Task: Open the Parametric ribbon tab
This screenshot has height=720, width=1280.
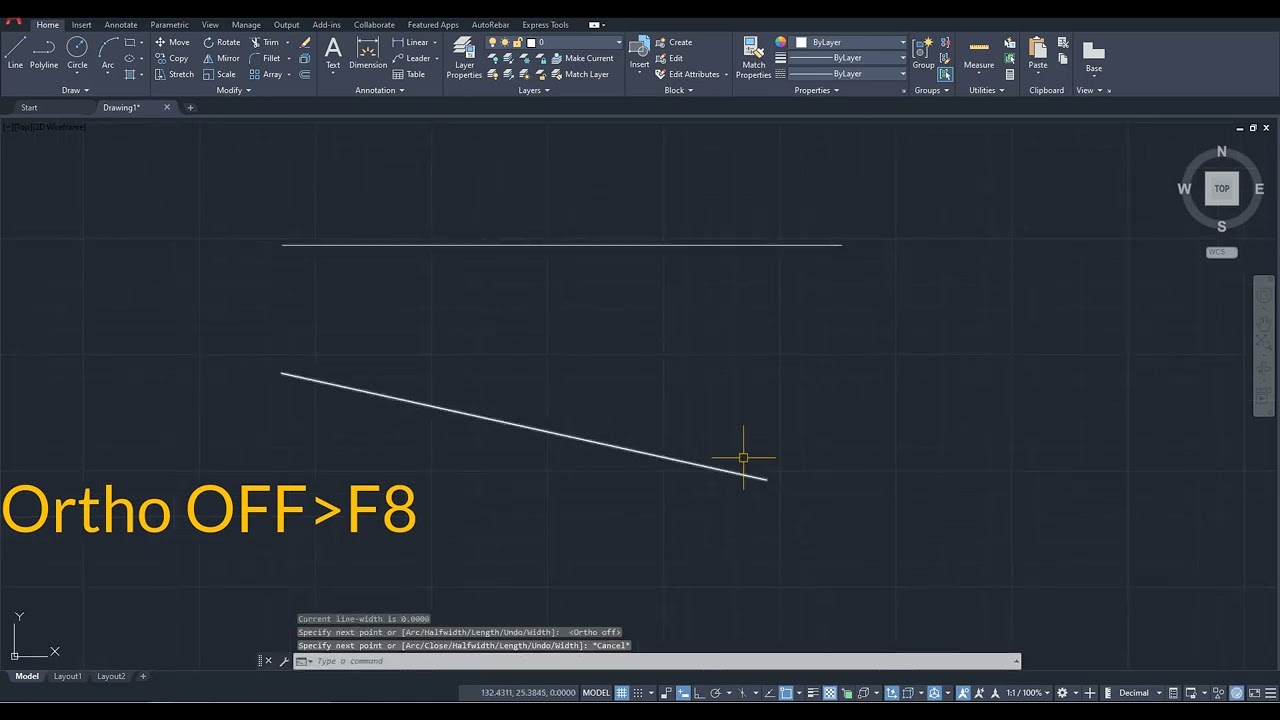Action: point(169,25)
